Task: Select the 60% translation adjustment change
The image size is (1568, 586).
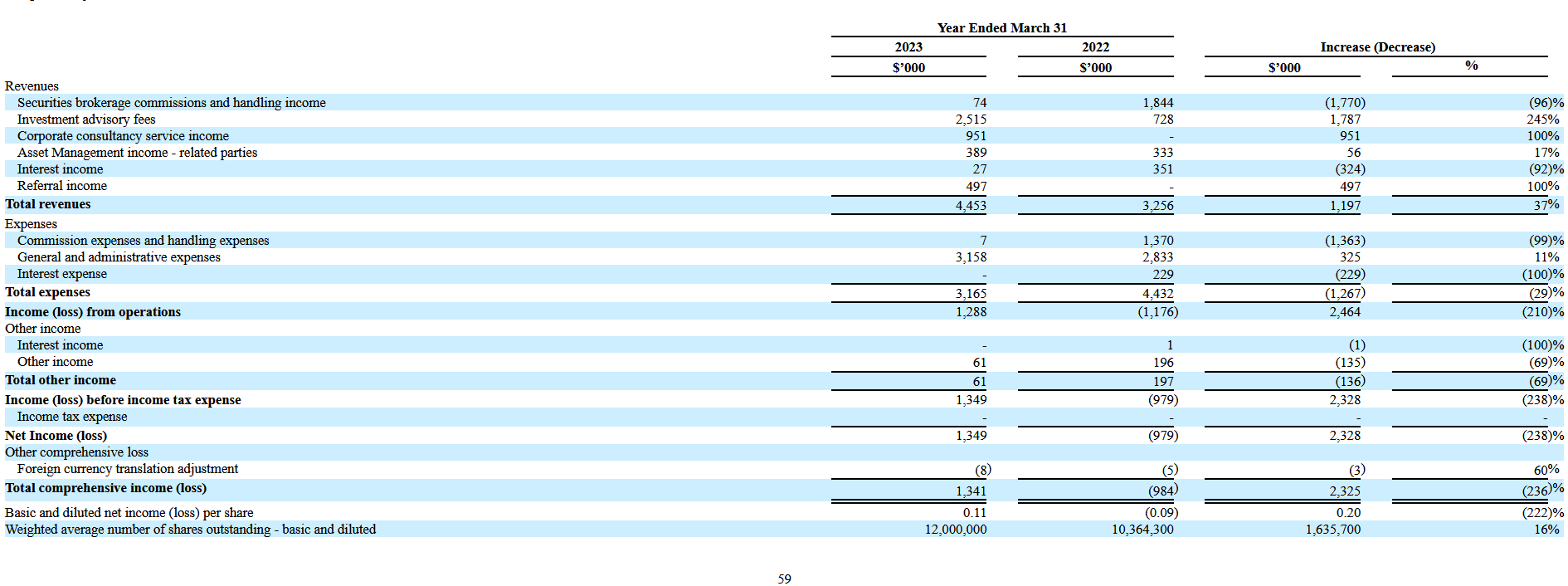Action: click(x=1546, y=470)
